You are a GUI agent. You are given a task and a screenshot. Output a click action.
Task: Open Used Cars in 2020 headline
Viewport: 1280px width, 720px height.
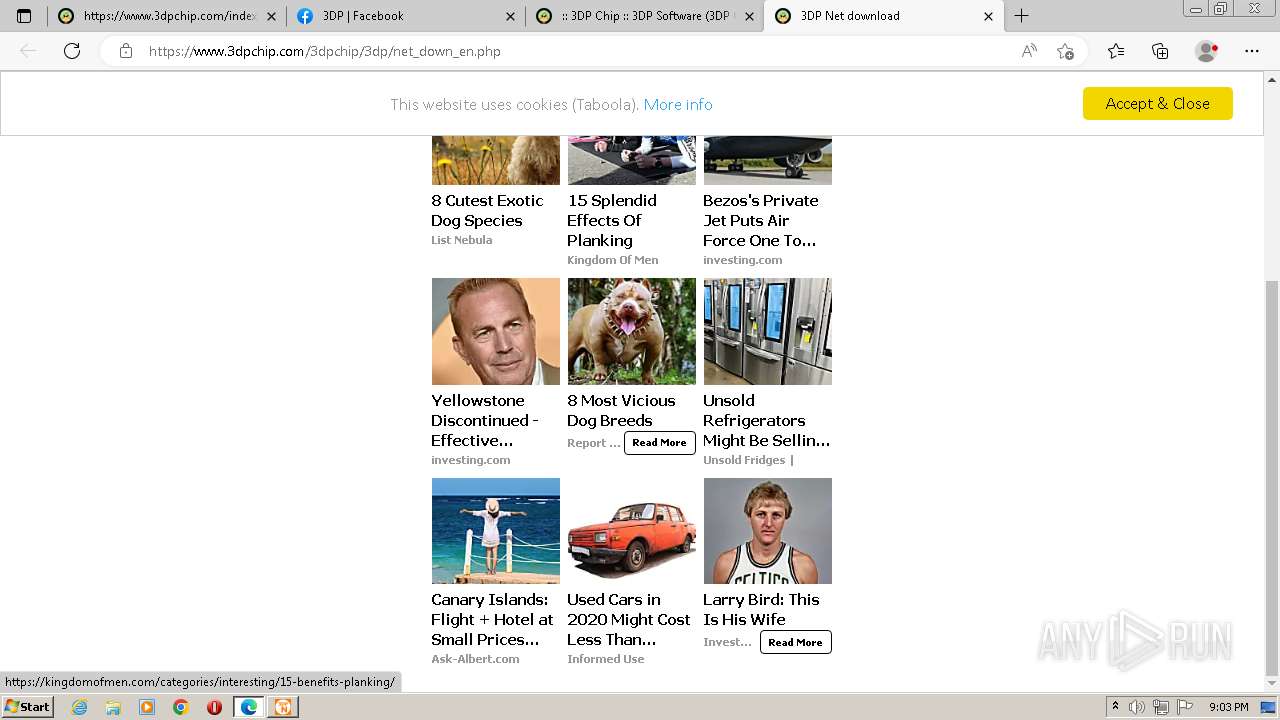(629, 619)
